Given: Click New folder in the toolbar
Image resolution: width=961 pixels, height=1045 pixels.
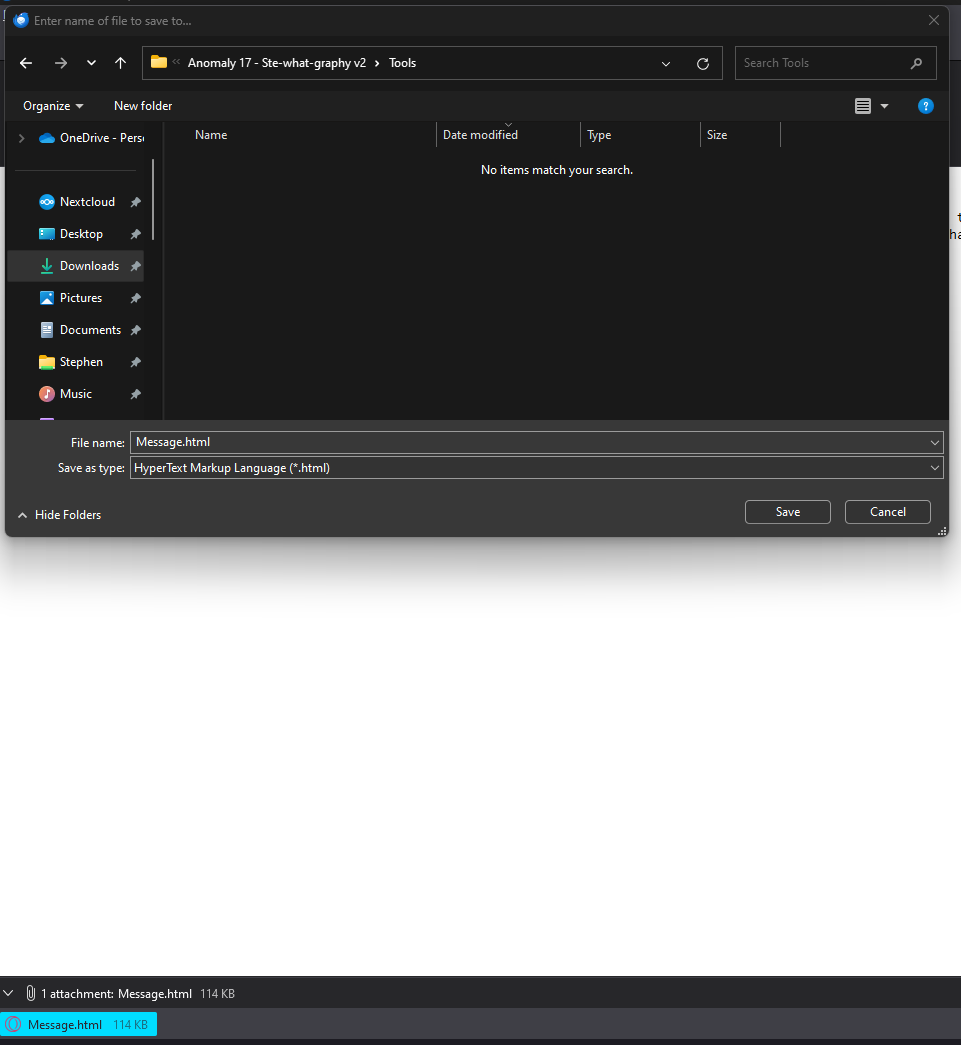Looking at the screenshot, I should [143, 106].
